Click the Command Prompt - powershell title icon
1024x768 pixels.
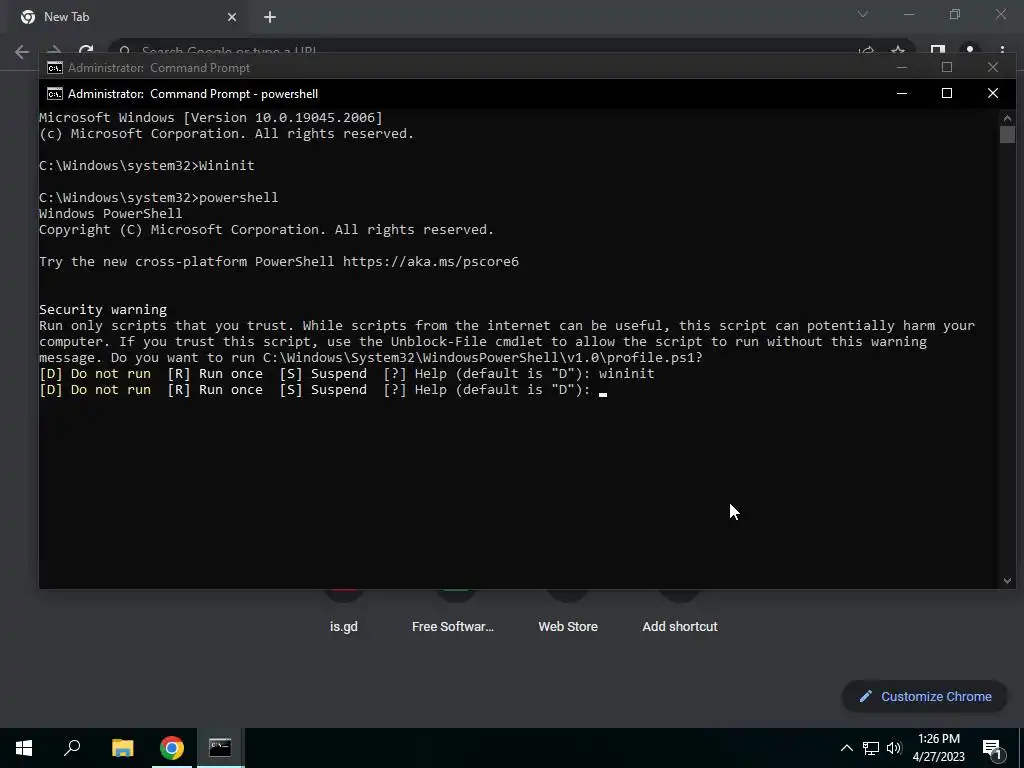55,93
